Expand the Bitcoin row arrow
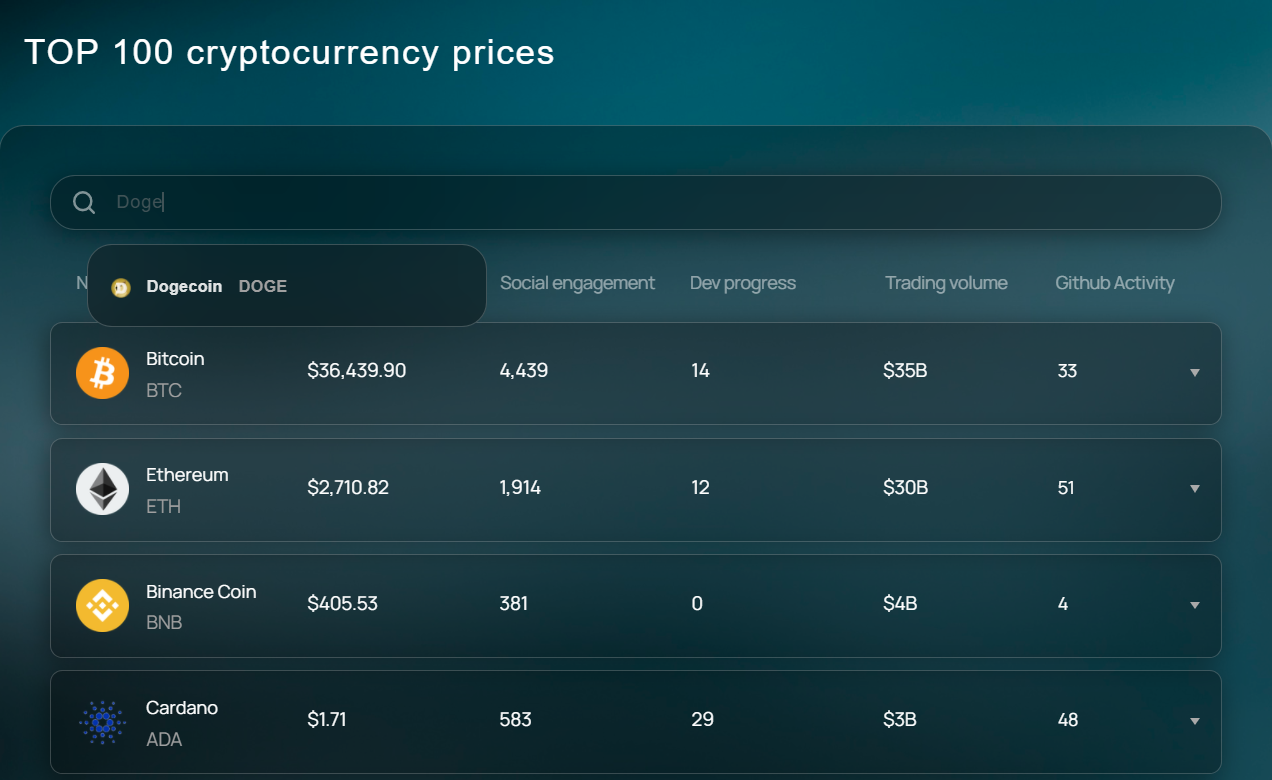This screenshot has width=1272, height=780. pos(1194,373)
